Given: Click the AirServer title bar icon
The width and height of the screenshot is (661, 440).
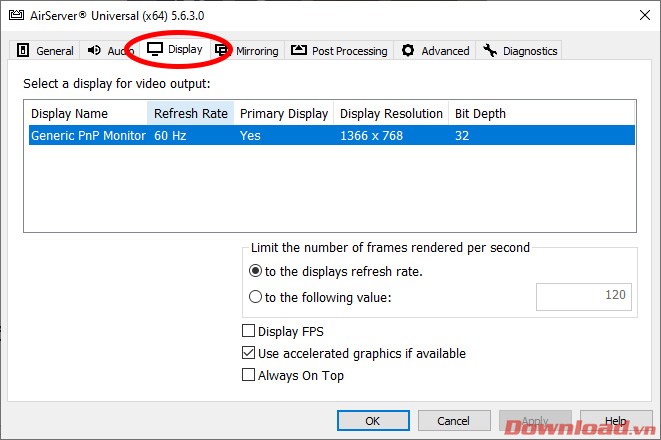Looking at the screenshot, I should (17, 16).
